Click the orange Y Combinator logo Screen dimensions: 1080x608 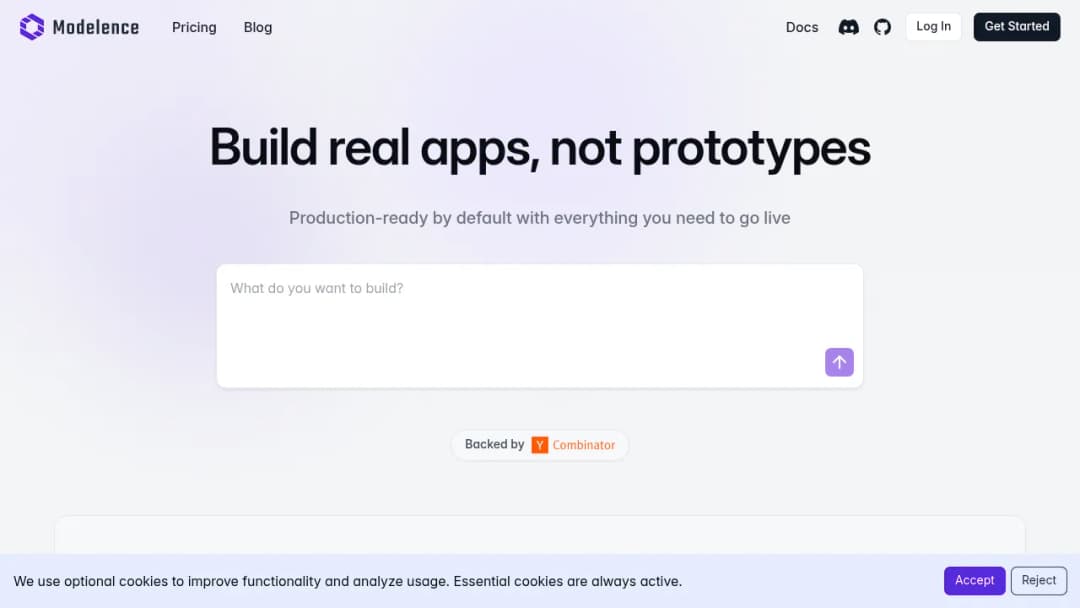point(539,445)
